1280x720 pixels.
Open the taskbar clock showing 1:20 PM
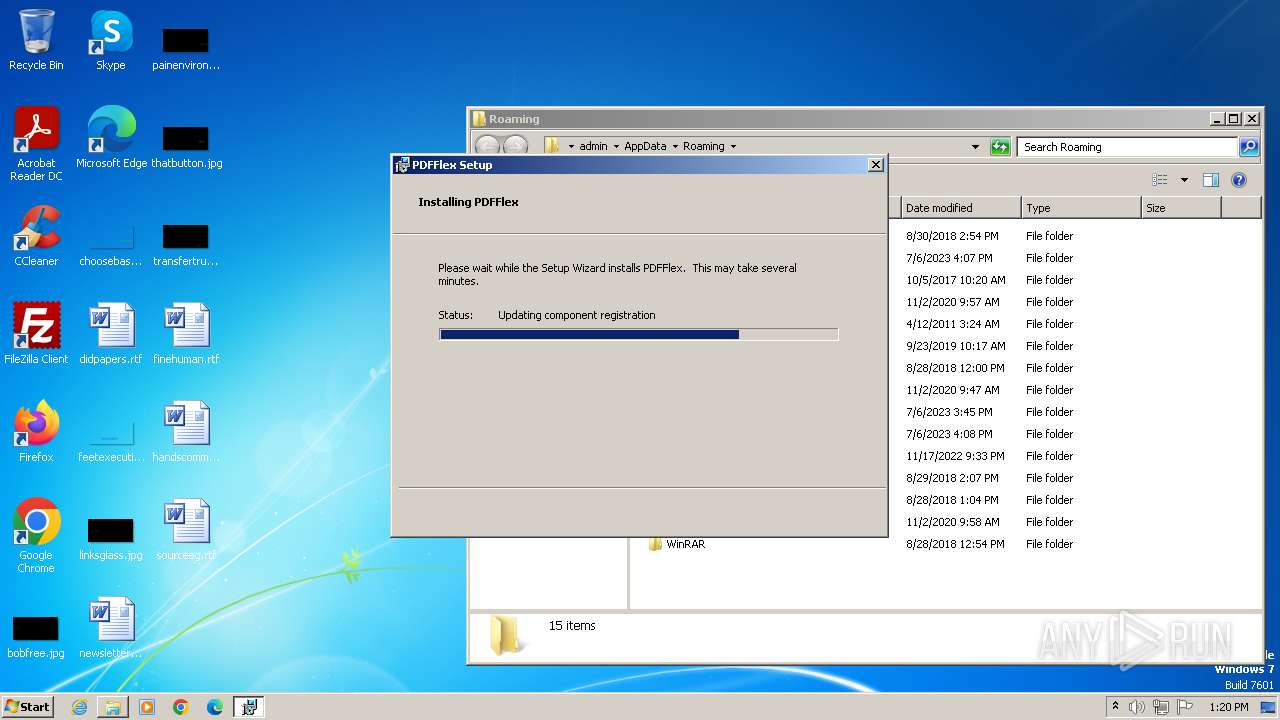(1229, 707)
